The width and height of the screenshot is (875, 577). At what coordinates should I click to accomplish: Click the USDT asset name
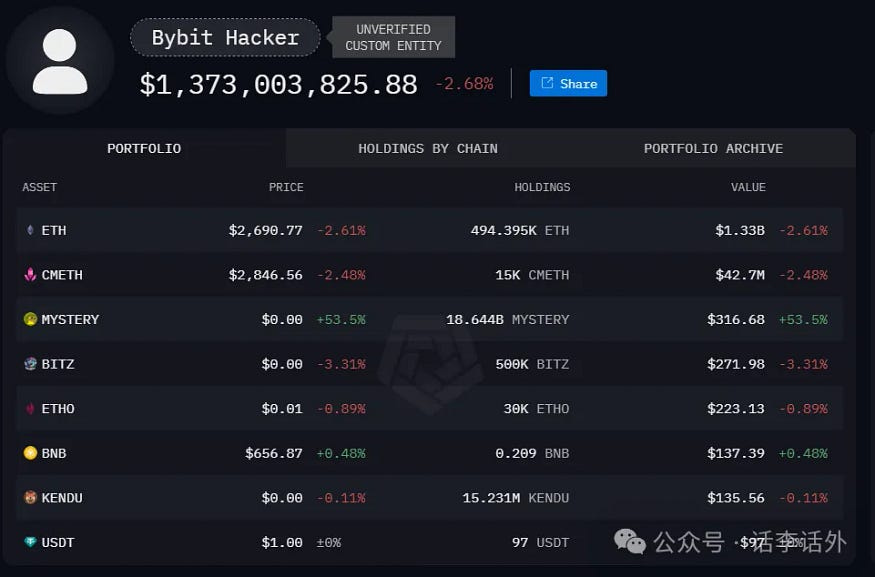pyautogui.click(x=58, y=542)
